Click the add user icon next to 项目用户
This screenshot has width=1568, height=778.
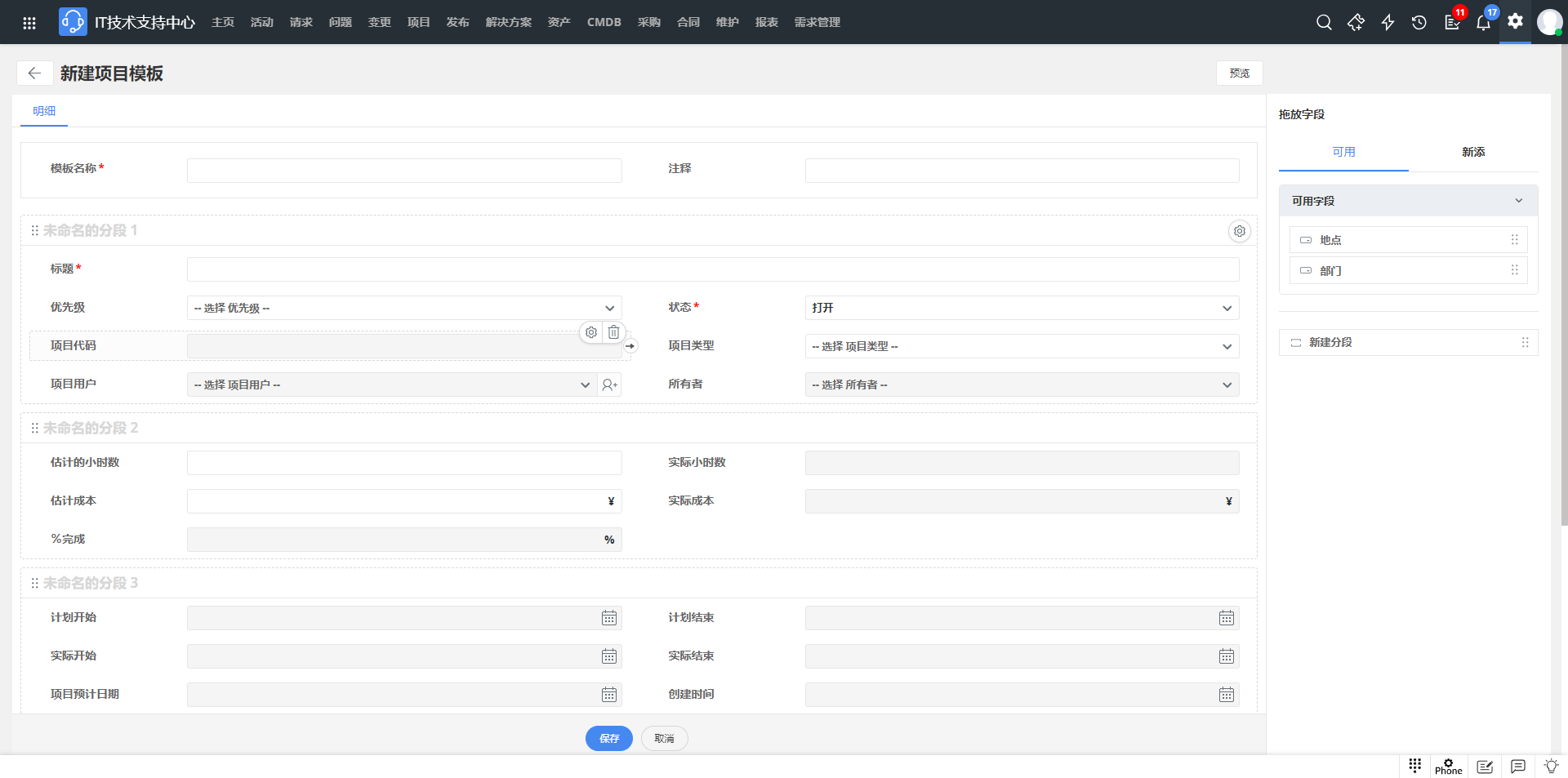tap(609, 385)
